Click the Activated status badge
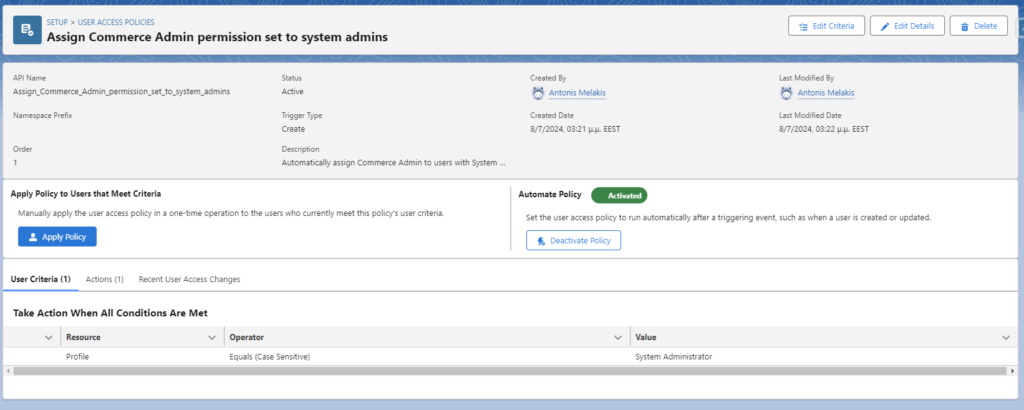 619,195
